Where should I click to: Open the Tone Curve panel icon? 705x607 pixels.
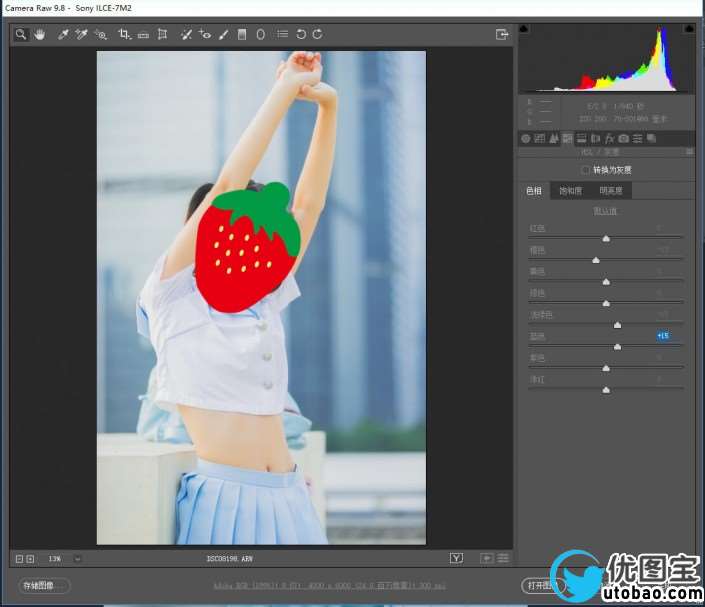click(x=540, y=138)
